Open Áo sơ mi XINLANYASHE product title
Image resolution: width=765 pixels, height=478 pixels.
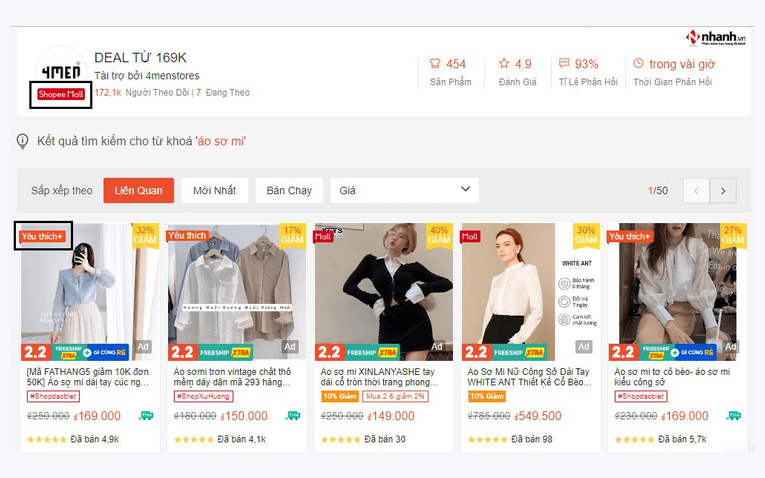click(379, 377)
